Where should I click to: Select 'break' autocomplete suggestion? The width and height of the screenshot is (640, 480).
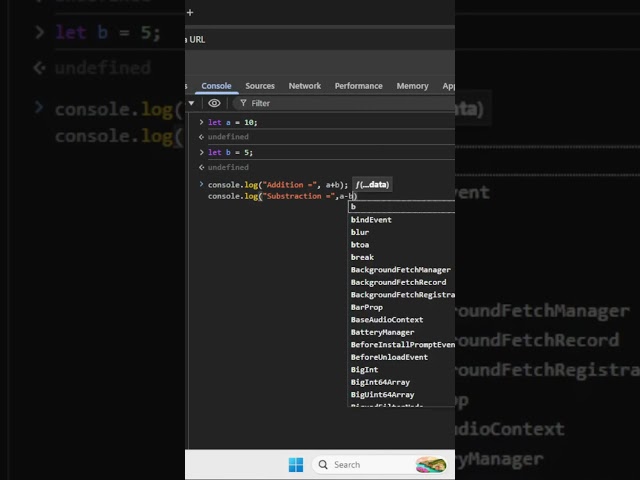pos(401,257)
